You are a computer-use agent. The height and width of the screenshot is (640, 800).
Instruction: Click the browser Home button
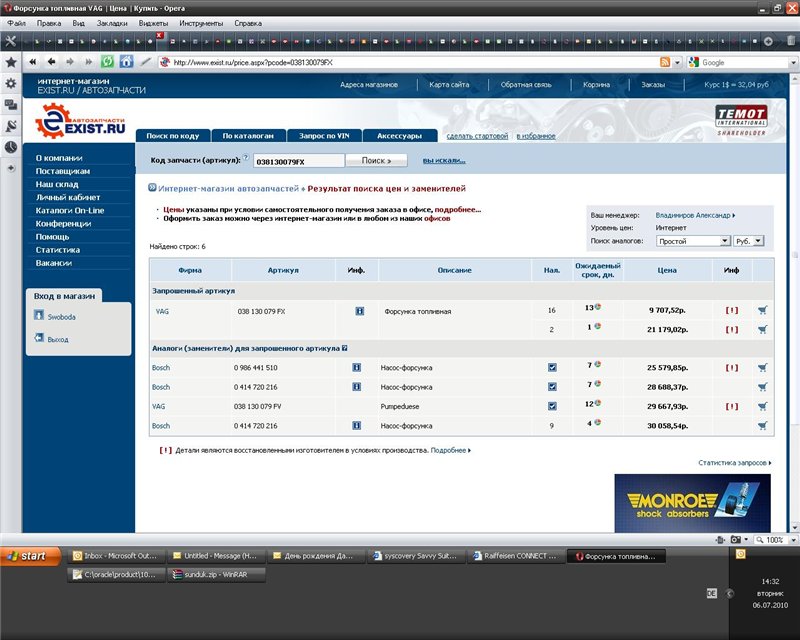126,62
